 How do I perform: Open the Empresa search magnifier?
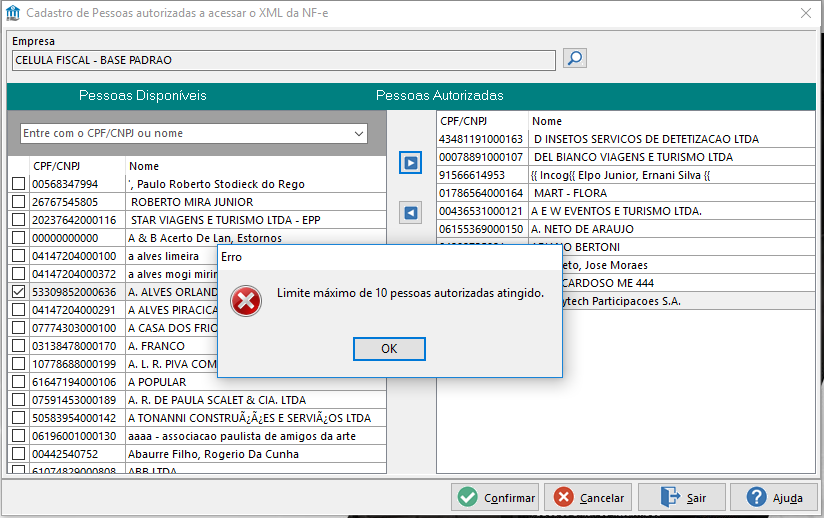click(x=575, y=58)
